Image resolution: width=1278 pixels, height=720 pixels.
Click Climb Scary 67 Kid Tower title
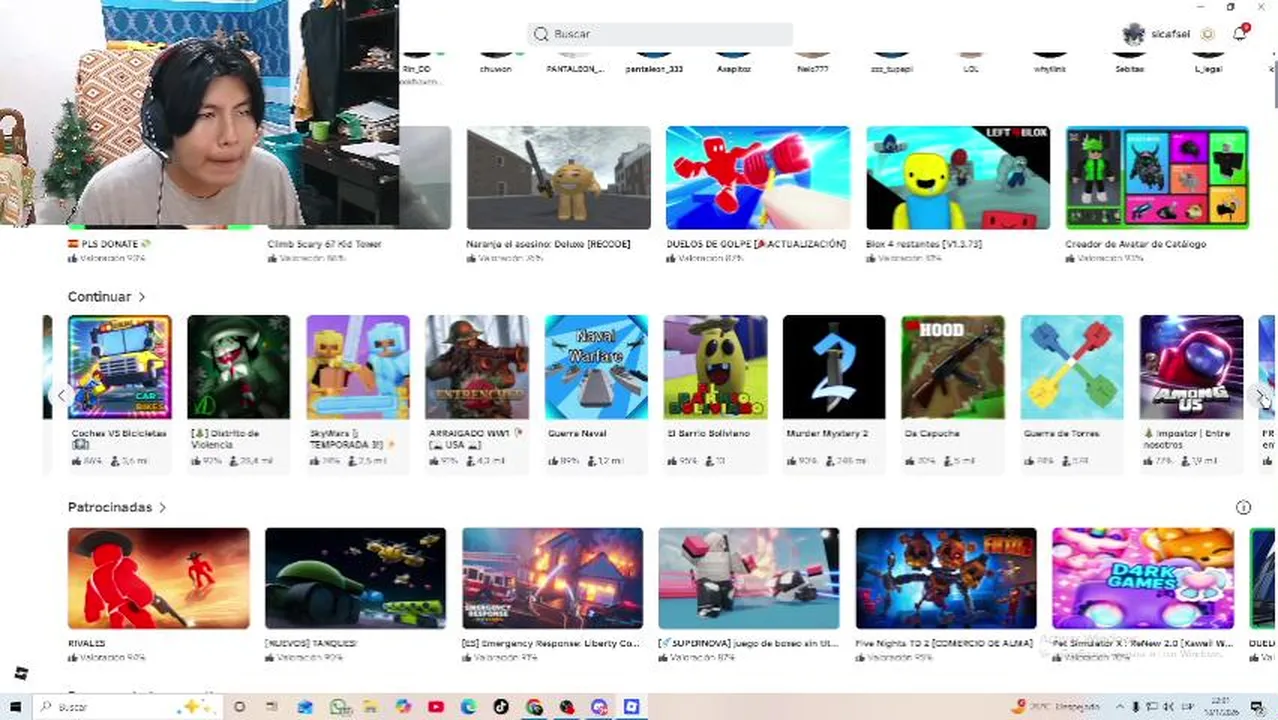(324, 244)
